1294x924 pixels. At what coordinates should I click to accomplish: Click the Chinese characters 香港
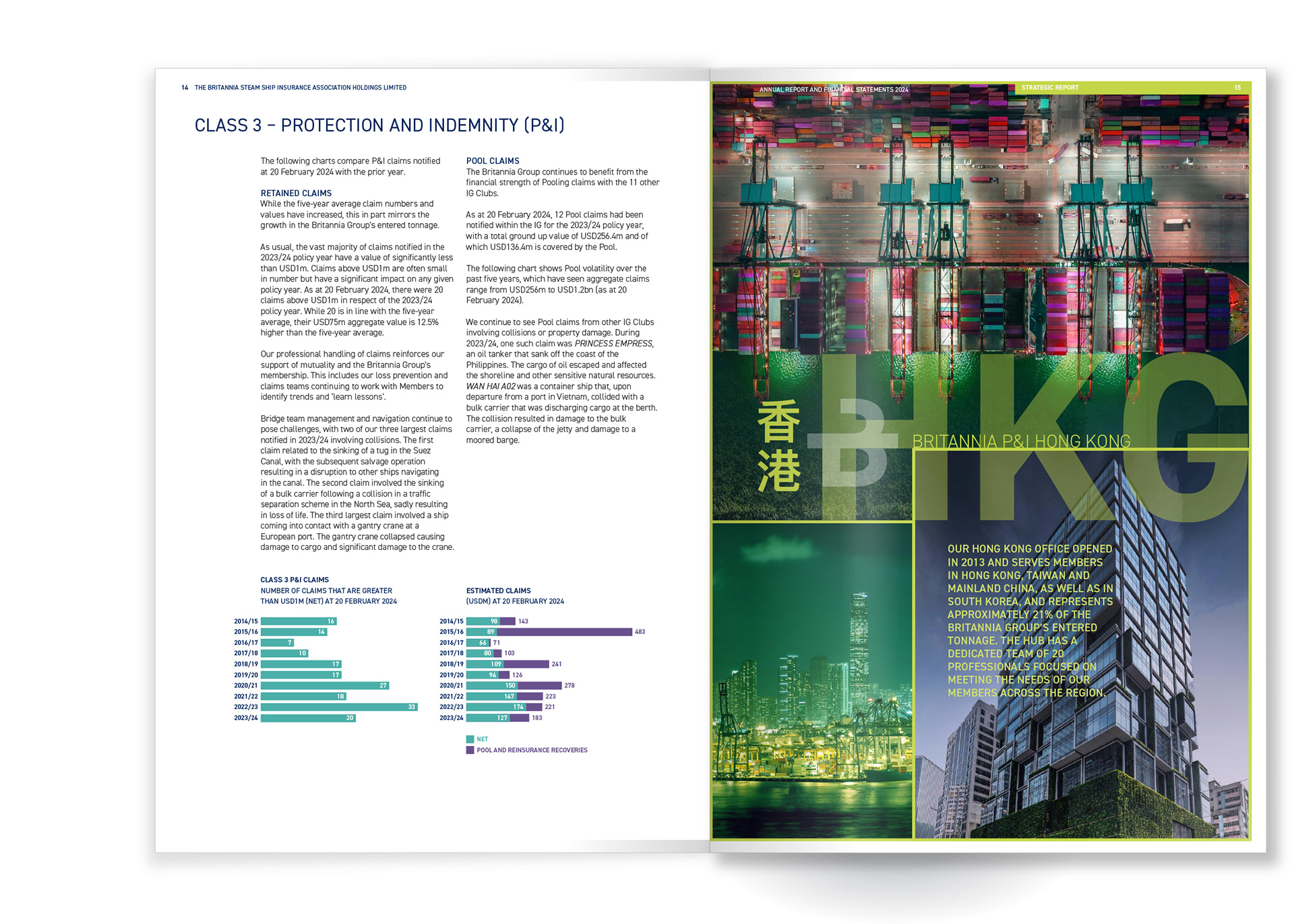point(778,445)
